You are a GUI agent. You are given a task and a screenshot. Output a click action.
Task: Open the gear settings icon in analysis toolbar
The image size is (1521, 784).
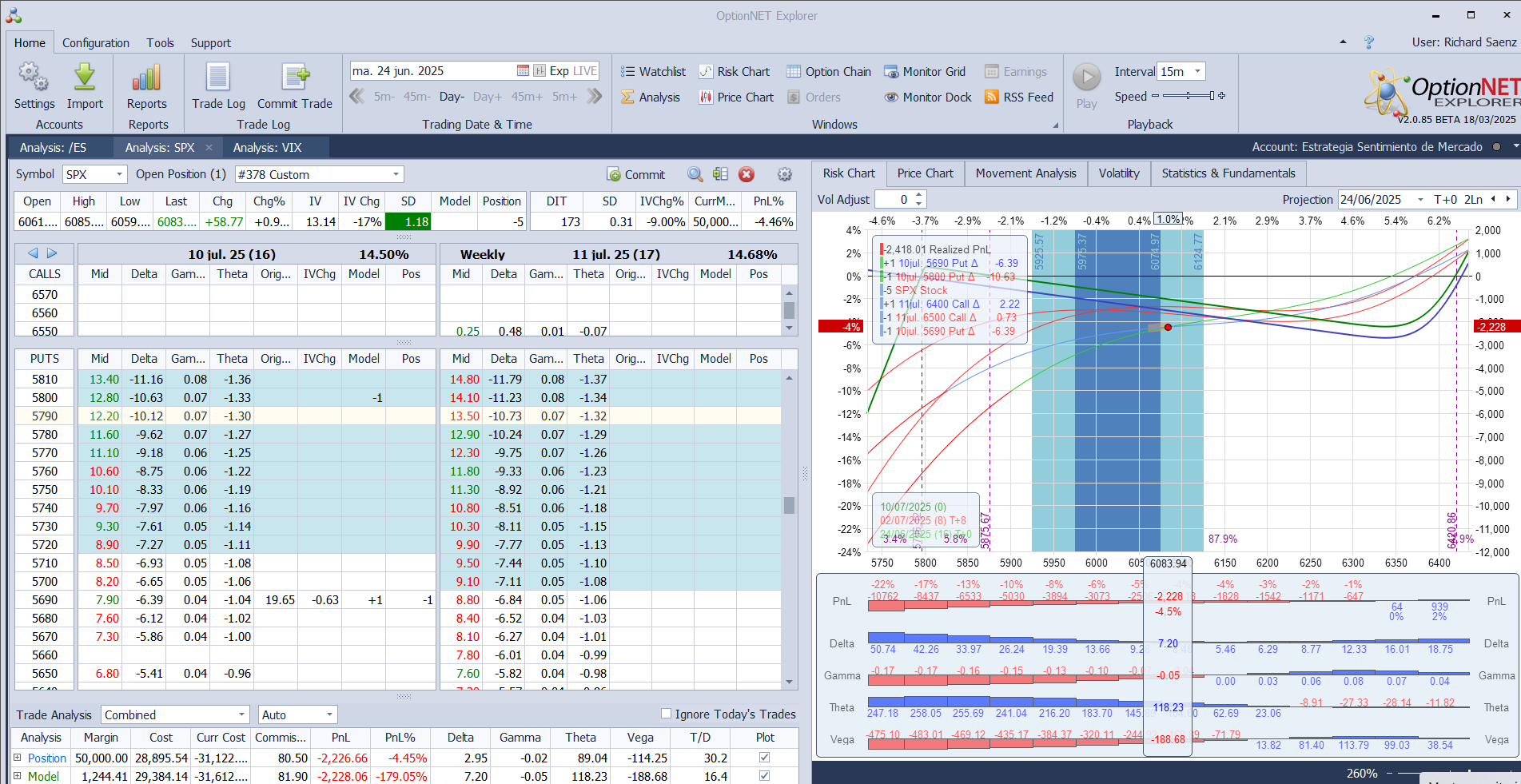pyautogui.click(x=785, y=174)
